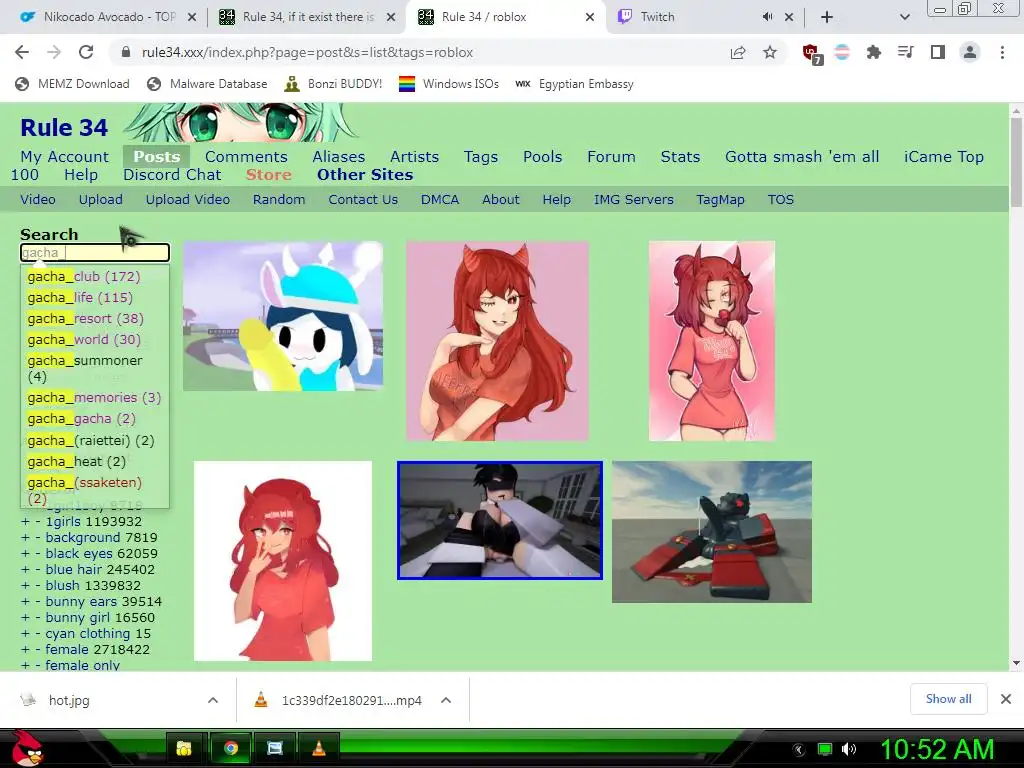1024x768 pixels.
Task: Open the Chrome three-dot menu
Action: (x=1002, y=52)
